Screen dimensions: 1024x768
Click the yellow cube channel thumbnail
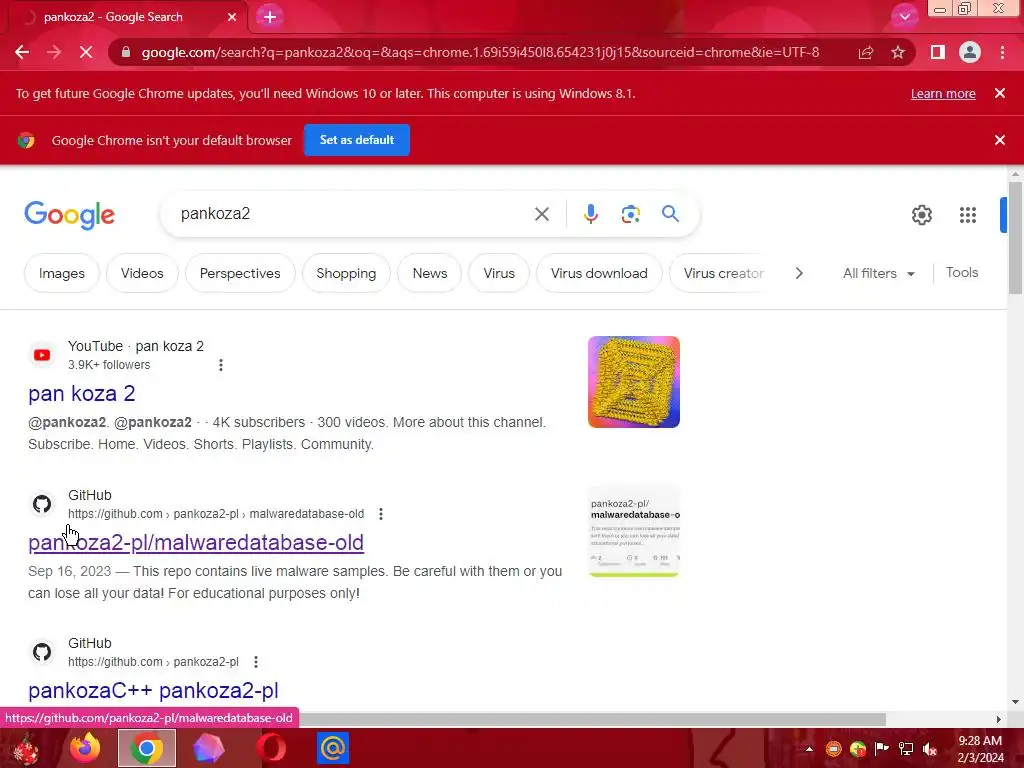click(x=633, y=382)
